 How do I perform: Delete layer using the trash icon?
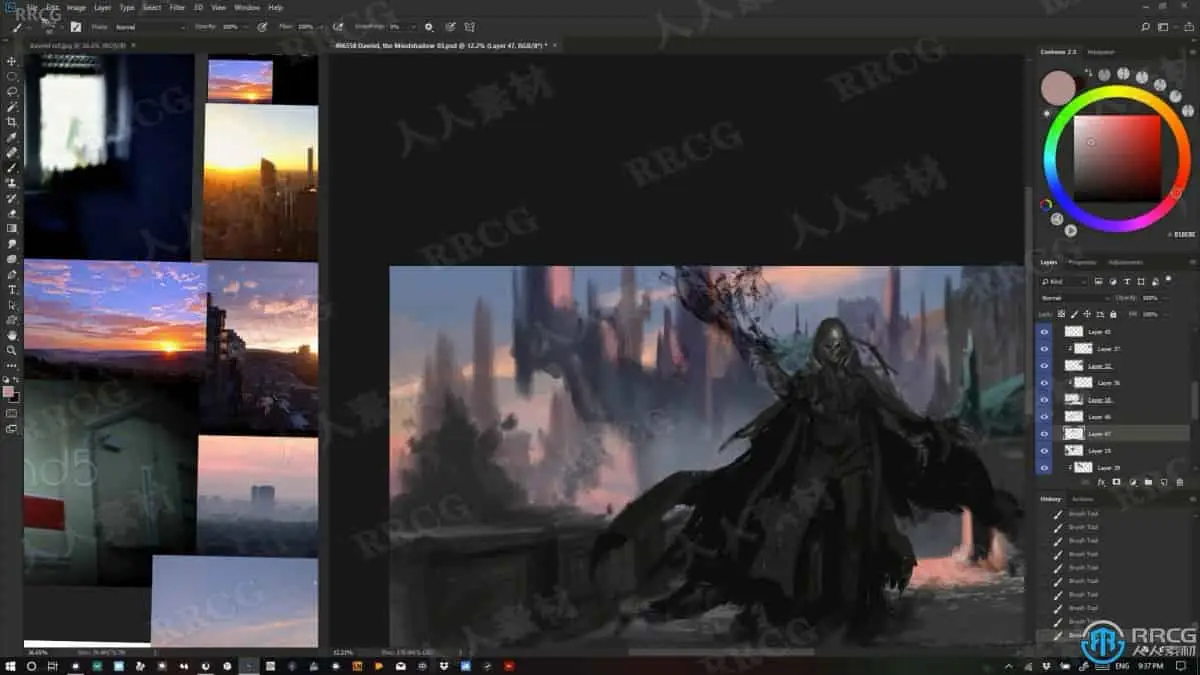point(1179,482)
